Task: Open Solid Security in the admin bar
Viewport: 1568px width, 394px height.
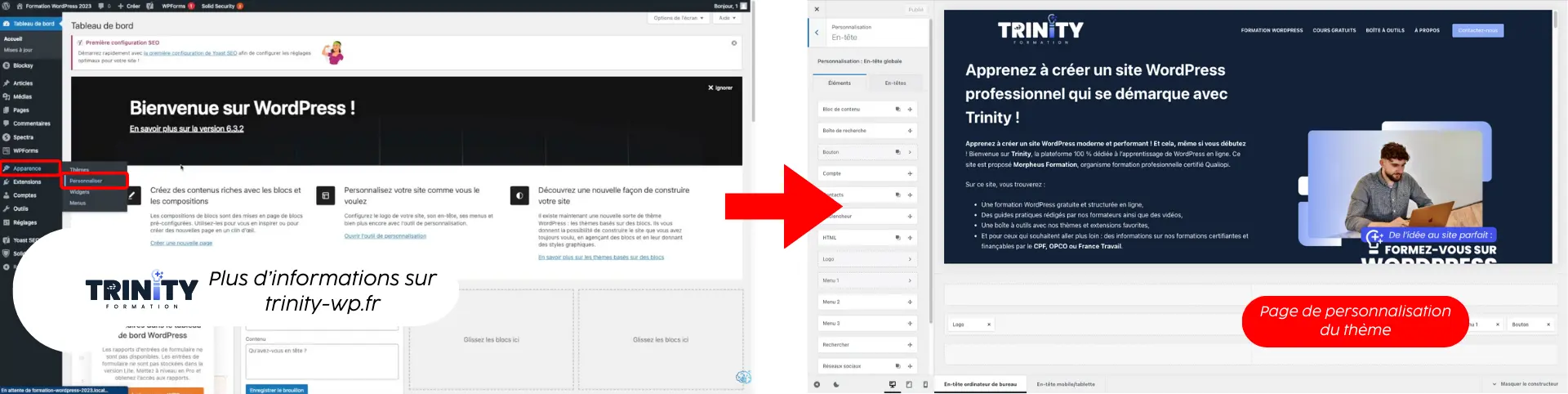Action: [x=222, y=6]
